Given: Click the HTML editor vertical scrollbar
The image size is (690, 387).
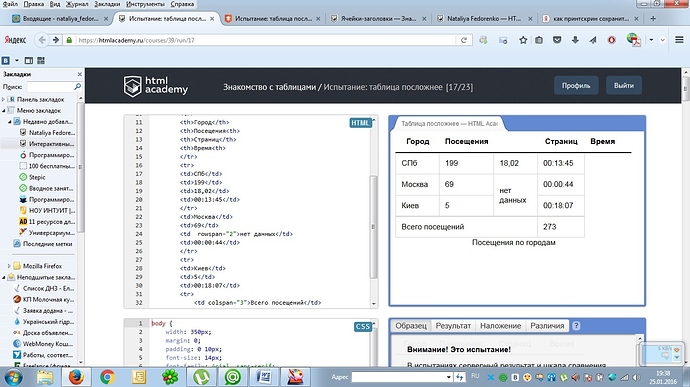Looking at the screenshot, I should coord(374,226).
